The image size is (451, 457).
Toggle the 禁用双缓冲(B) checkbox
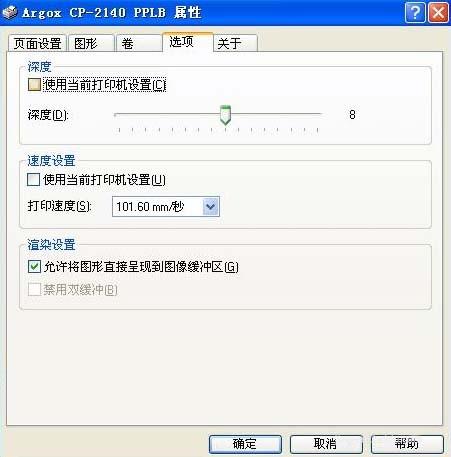[x=34, y=289]
